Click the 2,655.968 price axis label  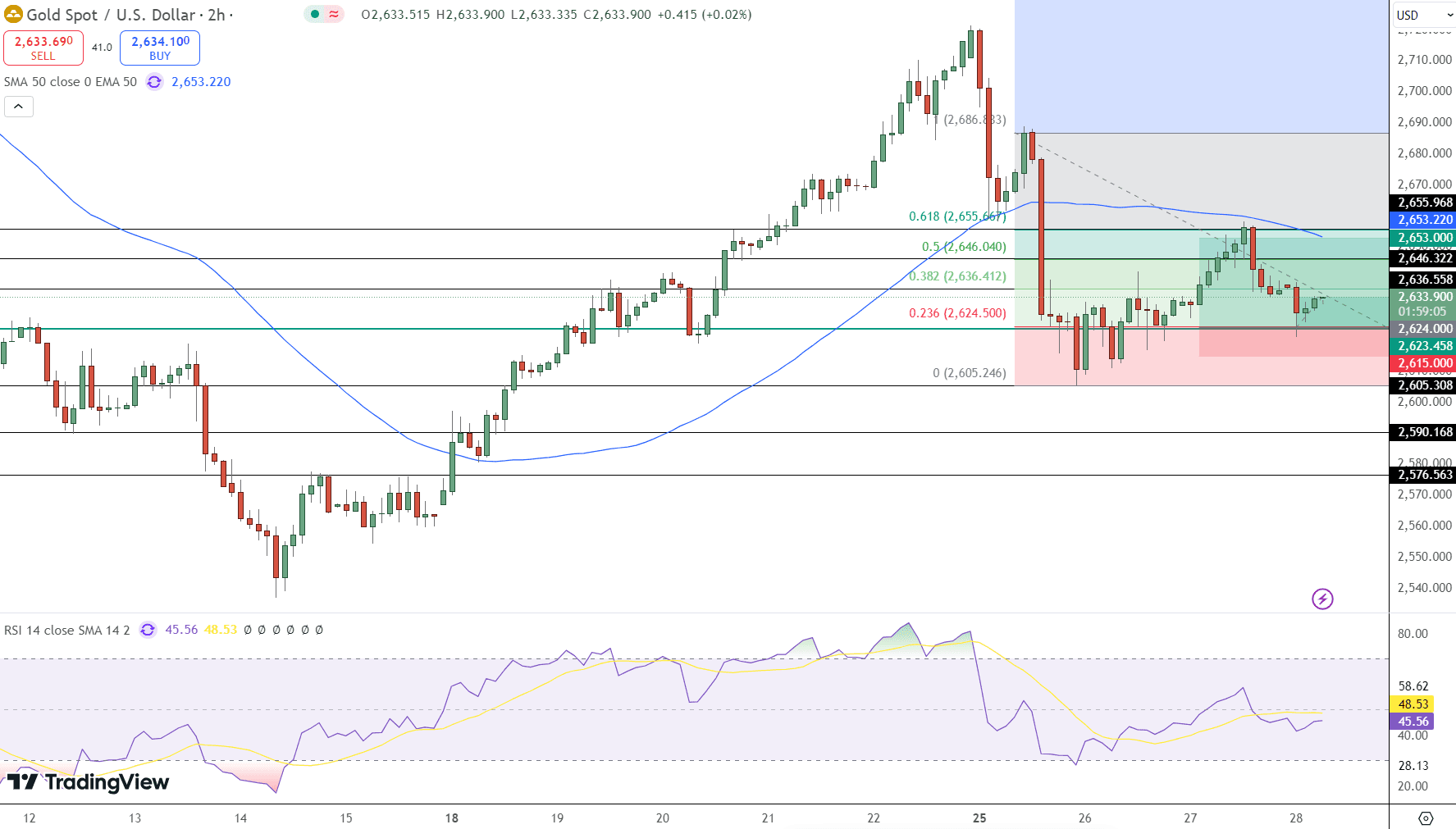1422,203
